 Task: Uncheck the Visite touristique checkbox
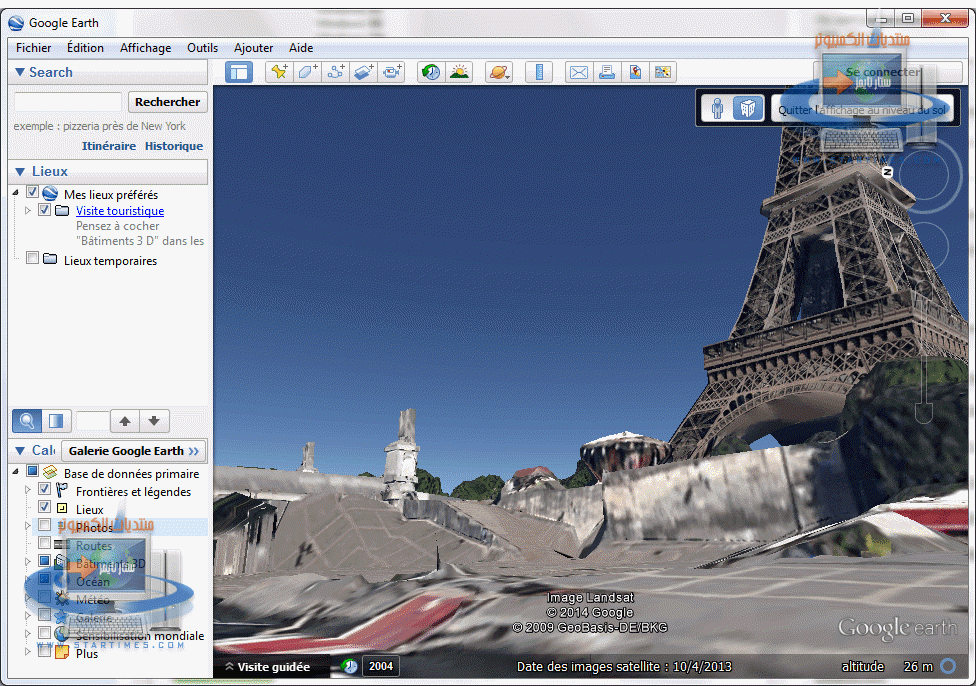click(x=44, y=211)
